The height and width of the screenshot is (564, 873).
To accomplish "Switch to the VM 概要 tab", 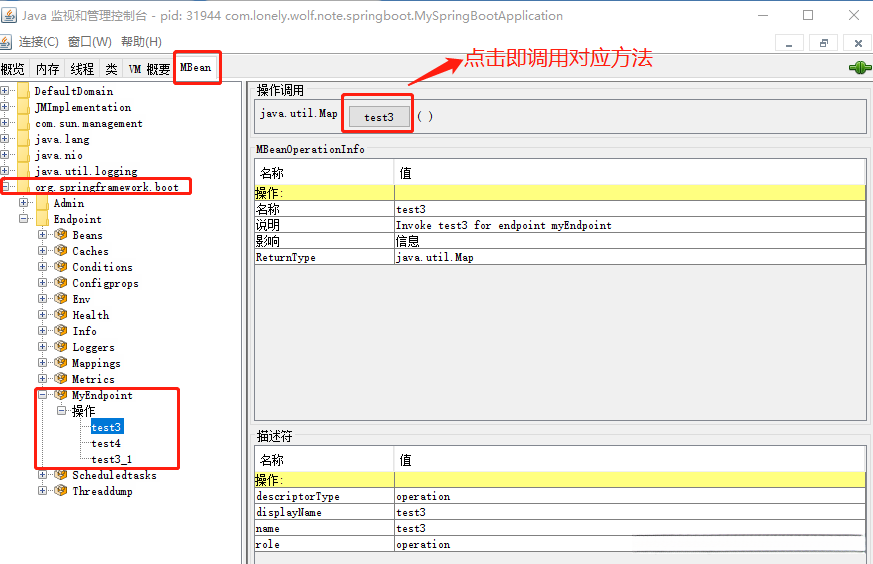I will (x=149, y=68).
